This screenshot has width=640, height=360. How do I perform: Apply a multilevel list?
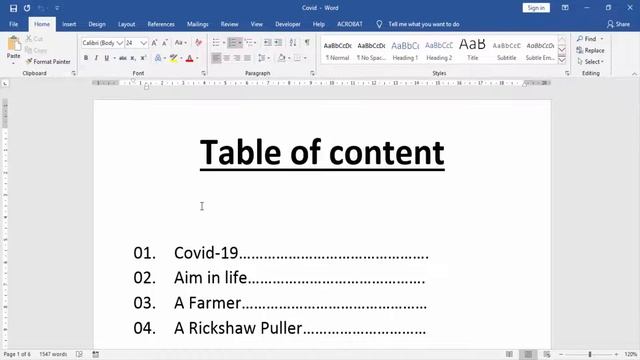point(249,42)
